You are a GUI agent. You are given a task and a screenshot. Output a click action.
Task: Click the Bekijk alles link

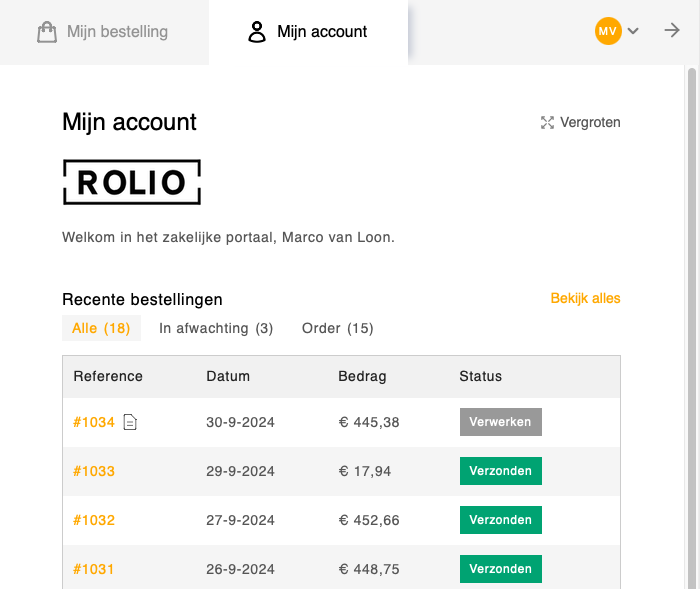click(x=585, y=298)
